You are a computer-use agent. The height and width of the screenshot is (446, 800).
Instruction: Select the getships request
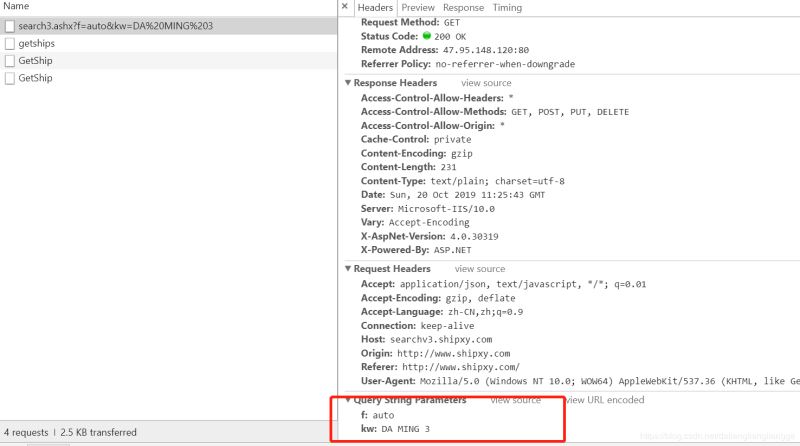(x=168, y=43)
